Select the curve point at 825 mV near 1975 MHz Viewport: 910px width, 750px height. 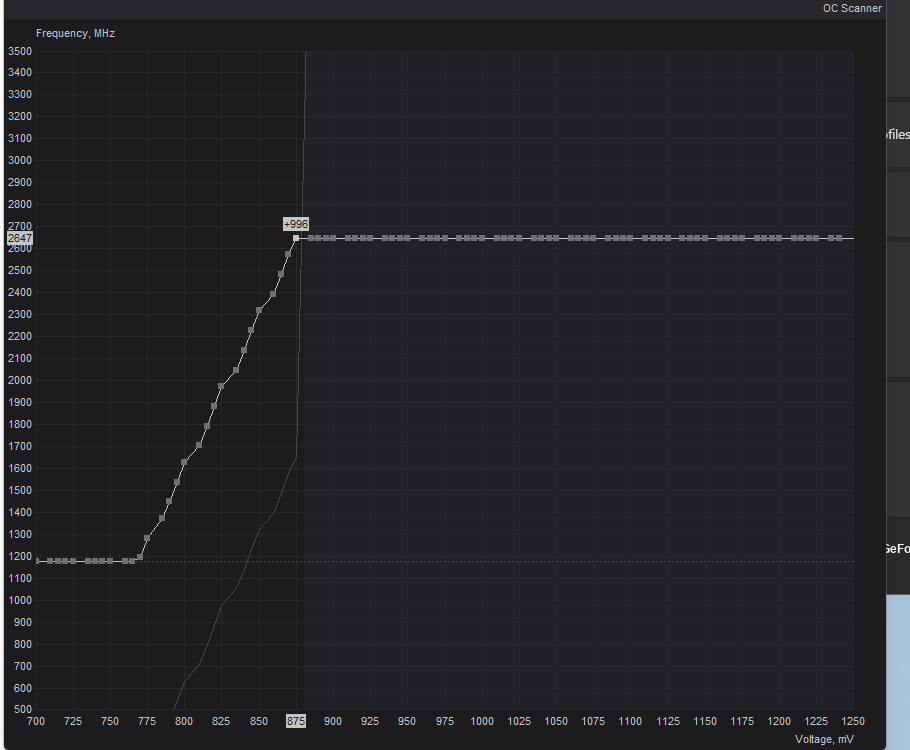pos(221,386)
